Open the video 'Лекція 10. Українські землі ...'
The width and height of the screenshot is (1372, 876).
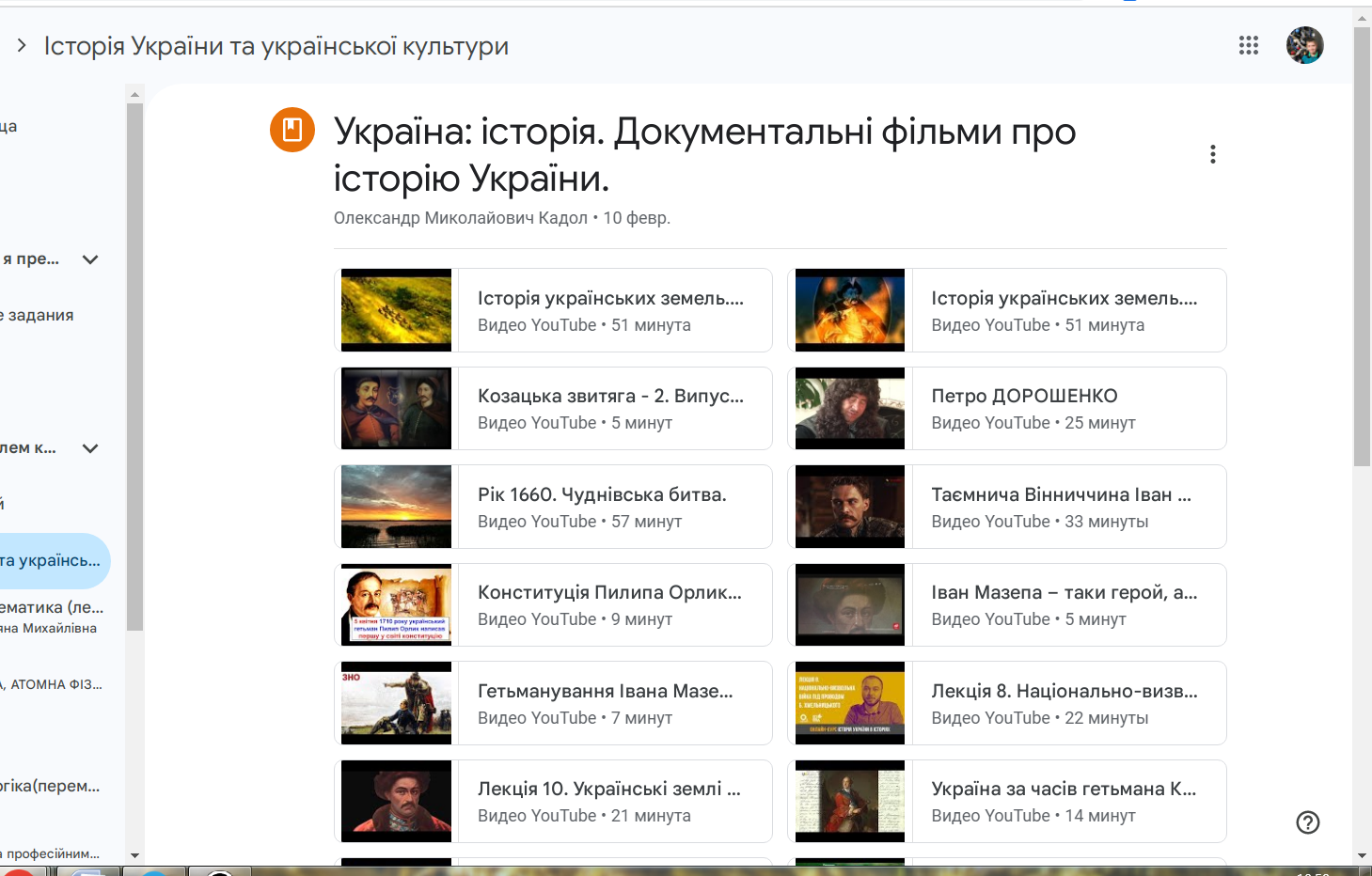[x=553, y=802]
